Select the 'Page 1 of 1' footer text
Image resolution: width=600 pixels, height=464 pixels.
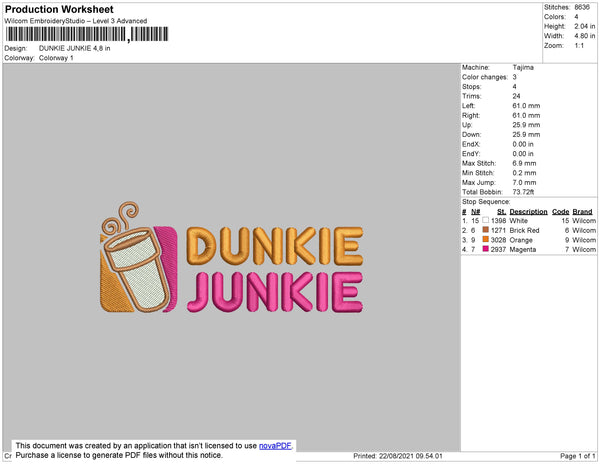click(578, 456)
